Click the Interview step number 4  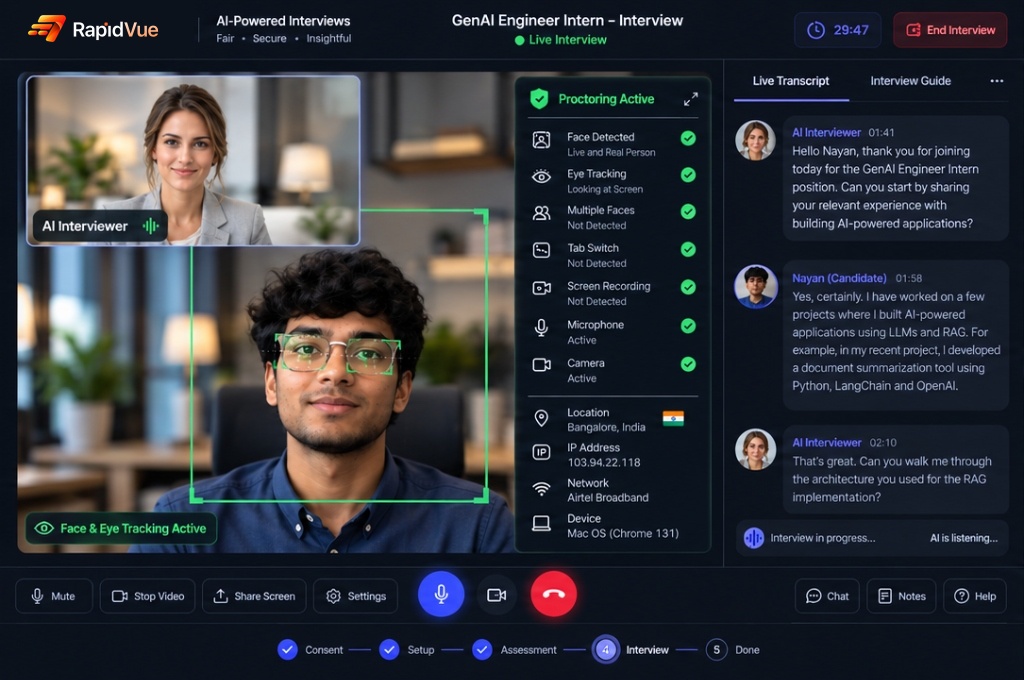605,650
